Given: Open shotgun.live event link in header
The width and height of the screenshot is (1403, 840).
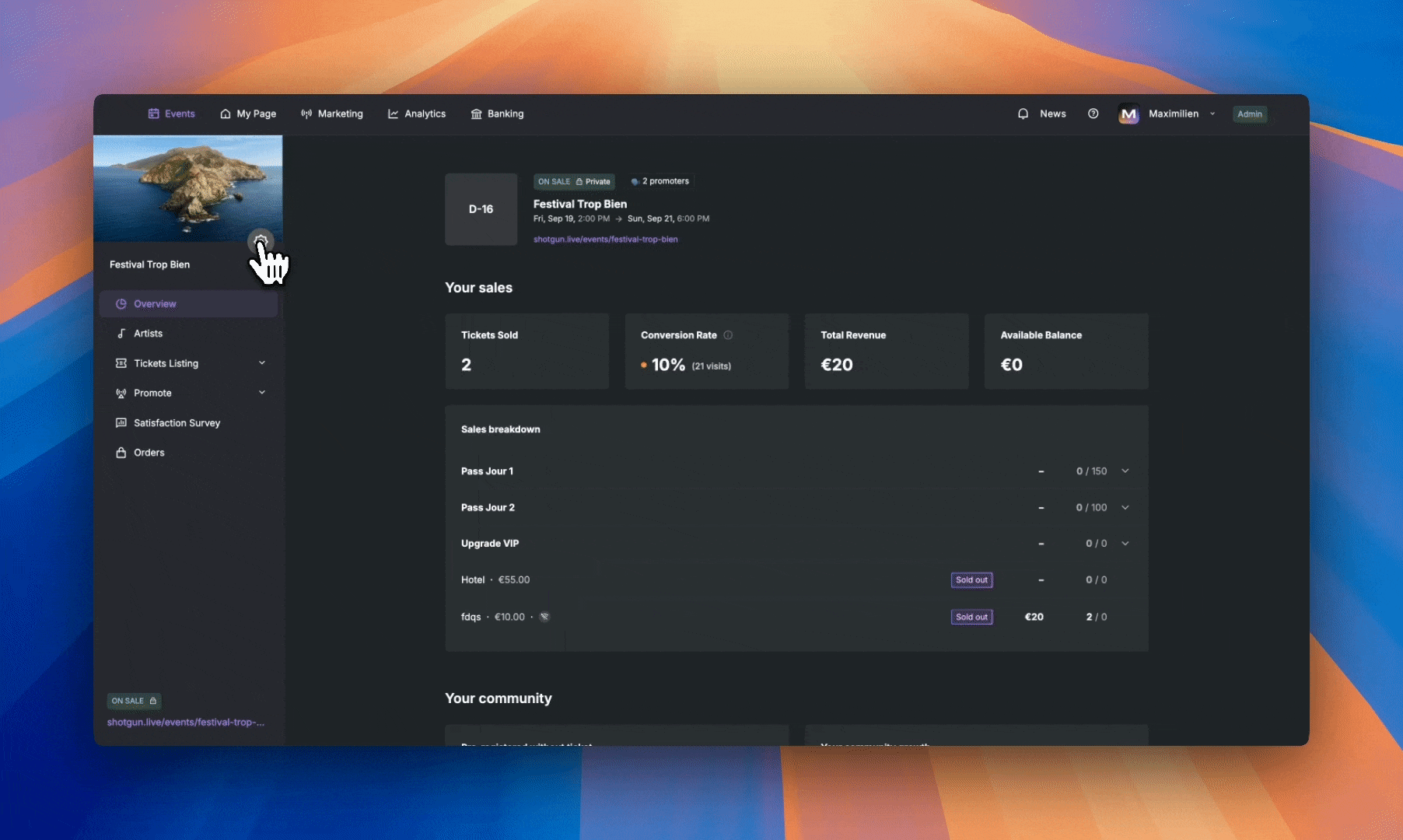Looking at the screenshot, I should (605, 240).
